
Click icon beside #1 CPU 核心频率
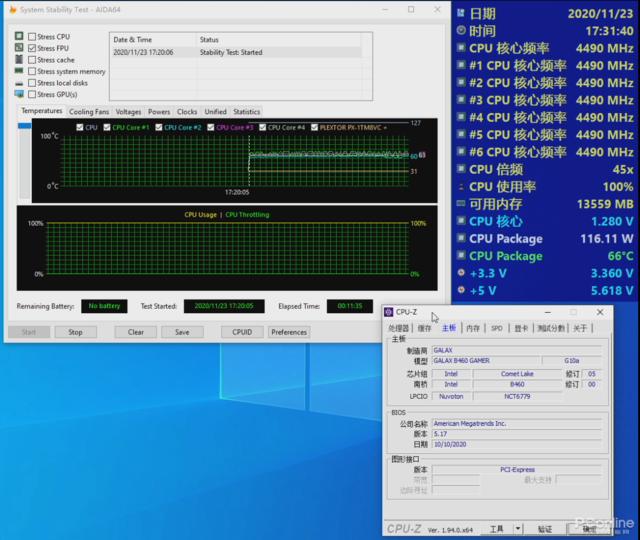tap(461, 65)
